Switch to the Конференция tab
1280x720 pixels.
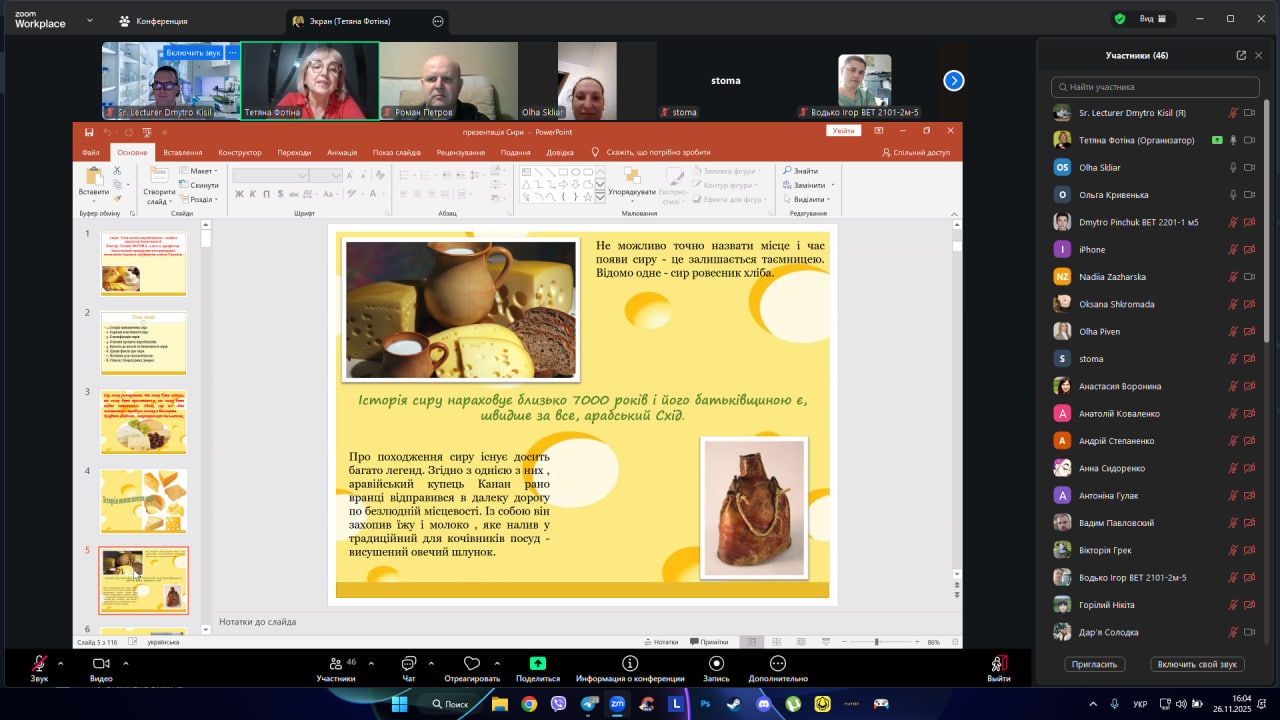[x=153, y=21]
